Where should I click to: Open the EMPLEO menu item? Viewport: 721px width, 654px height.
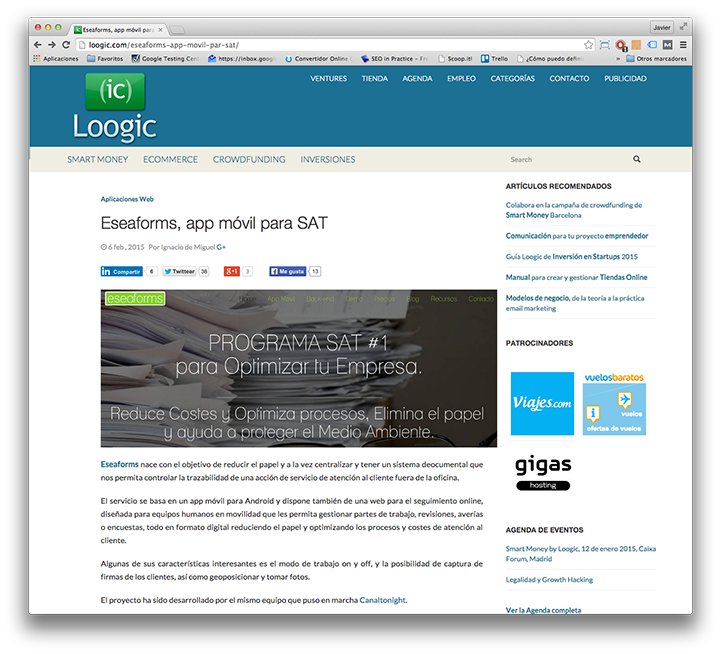click(x=461, y=79)
